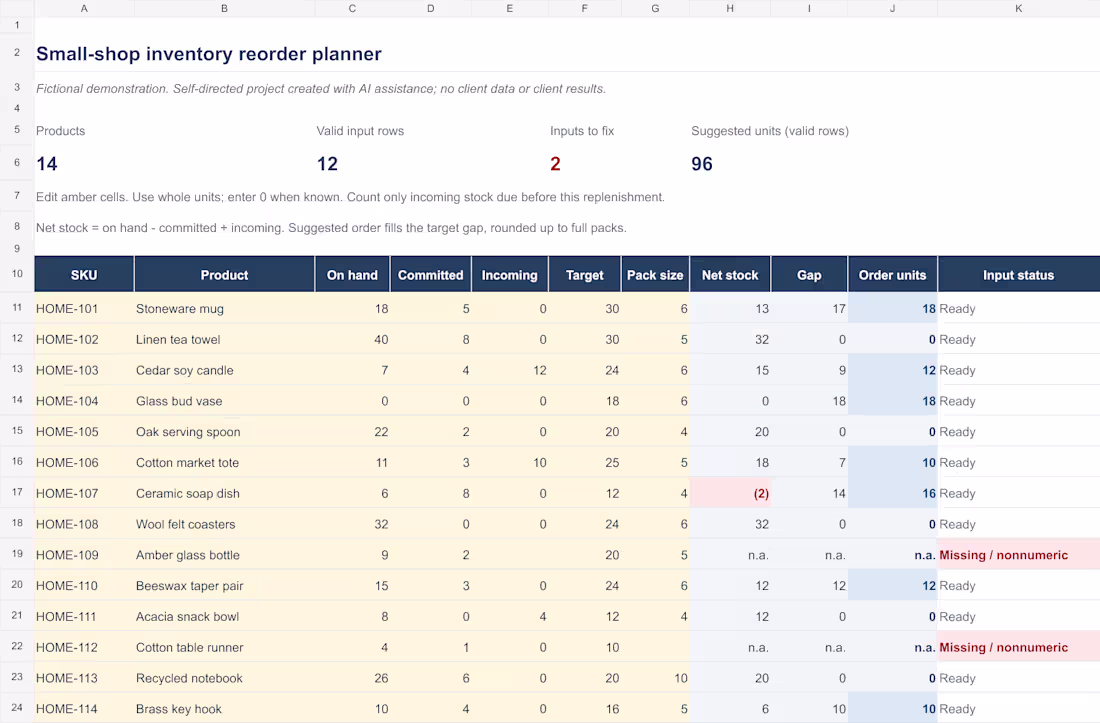Click the 'Inputs to fix' label
The height and width of the screenshot is (723, 1100).
click(582, 131)
